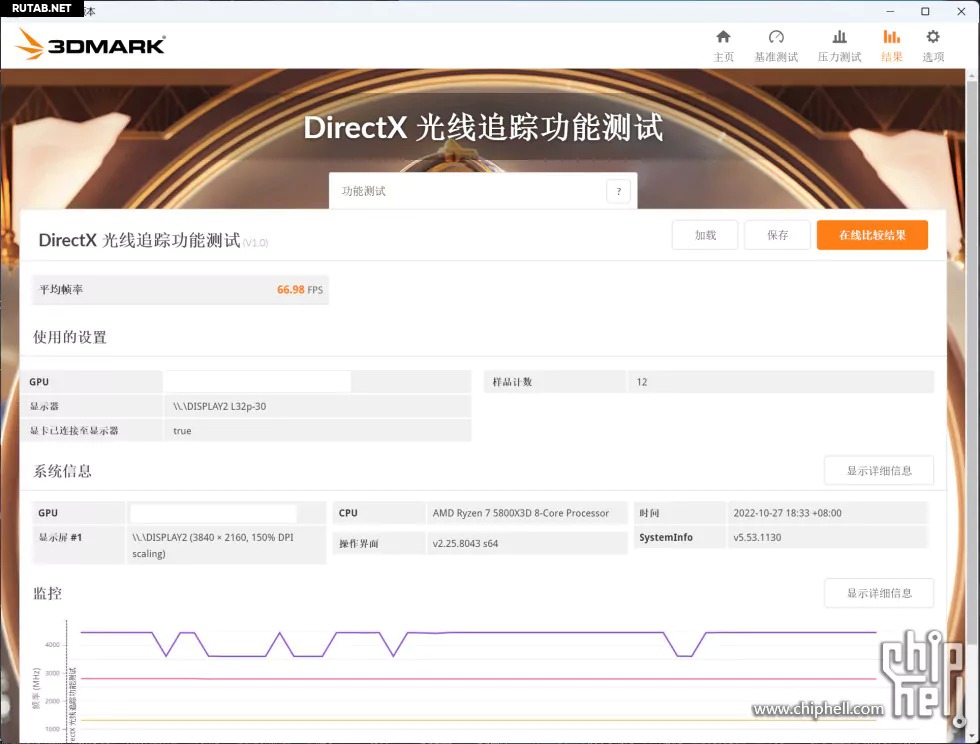Click the Home (主页) icon
Viewport: 980px width, 744px height.
(723, 37)
